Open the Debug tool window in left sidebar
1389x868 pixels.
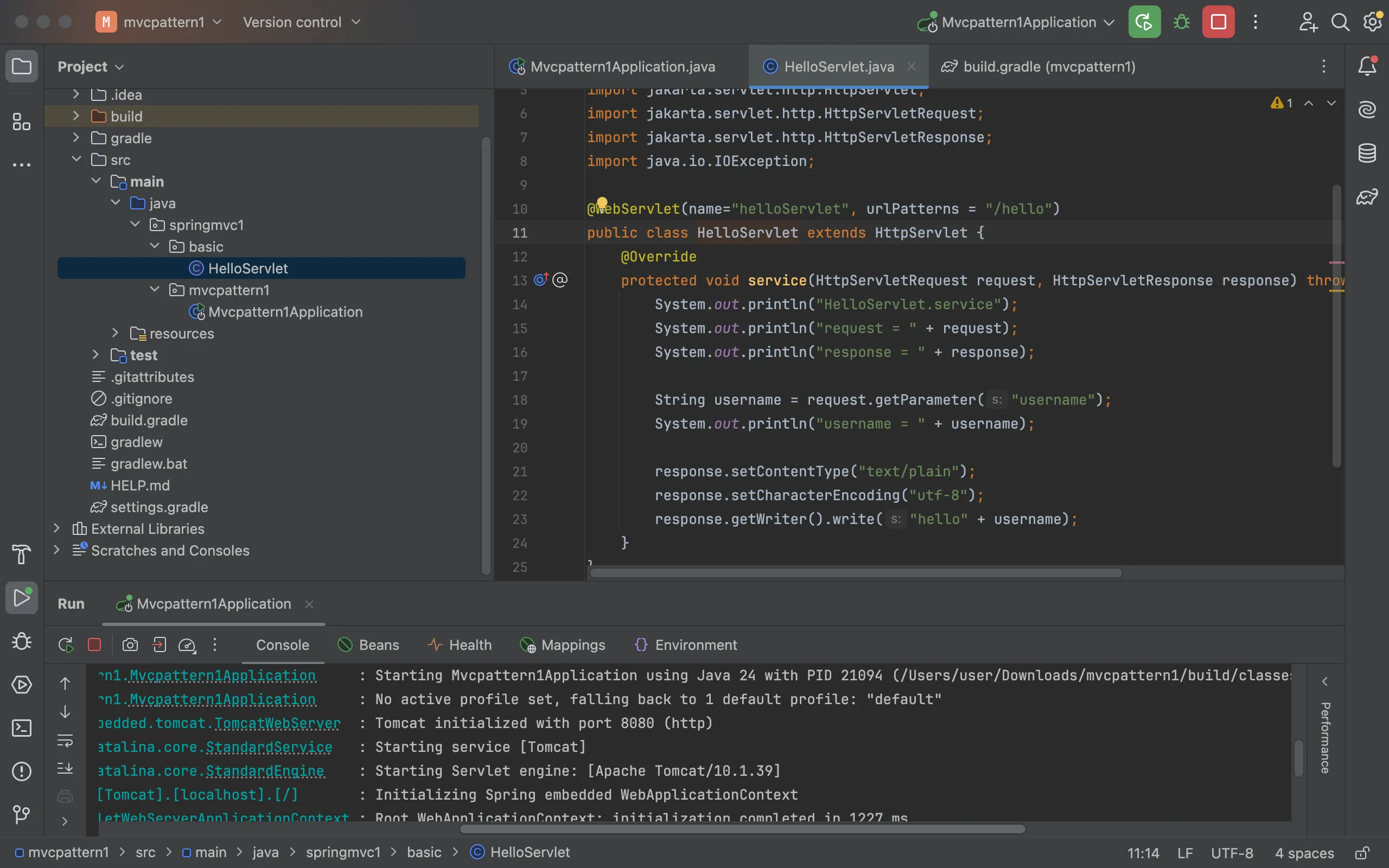(x=22, y=641)
